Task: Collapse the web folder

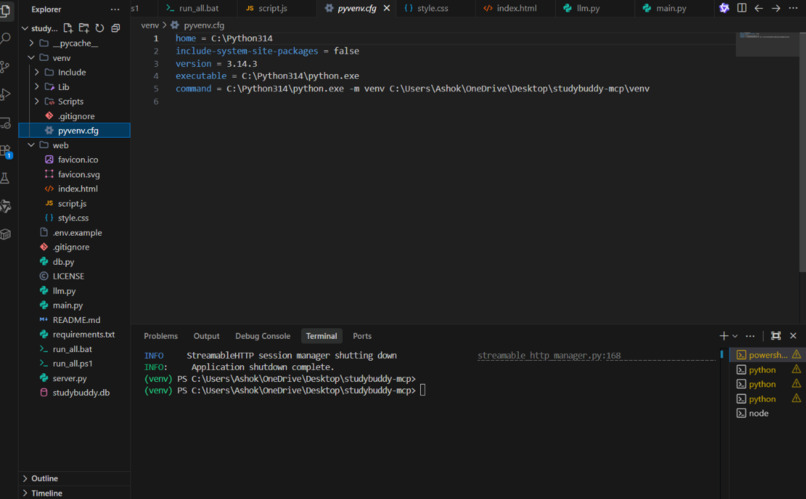Action: pyautogui.click(x=31, y=145)
